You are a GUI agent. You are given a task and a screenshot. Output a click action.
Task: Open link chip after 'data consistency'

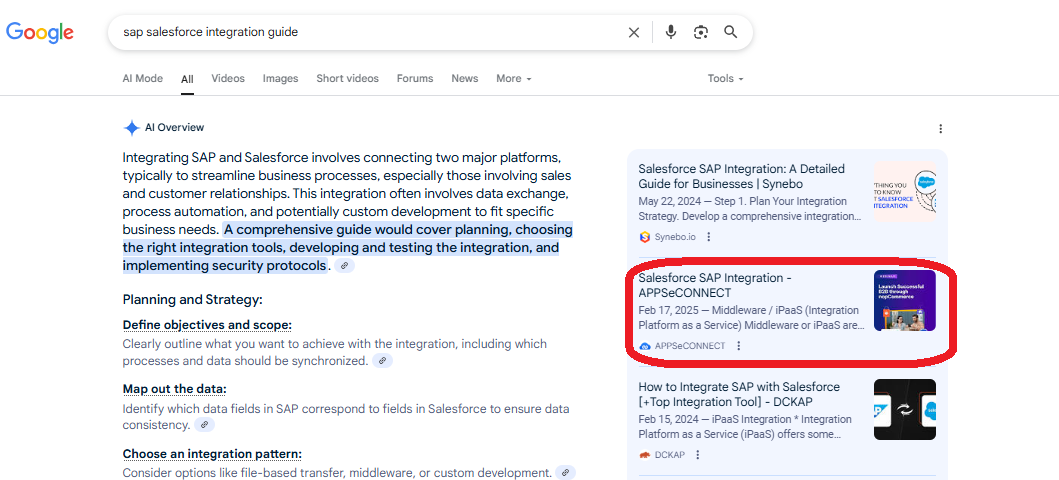[x=205, y=425]
